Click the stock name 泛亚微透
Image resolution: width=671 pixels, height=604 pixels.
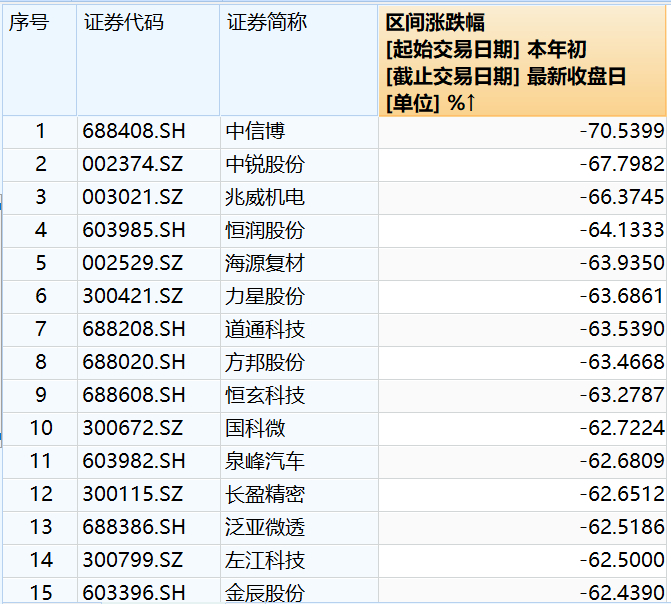pos(265,527)
